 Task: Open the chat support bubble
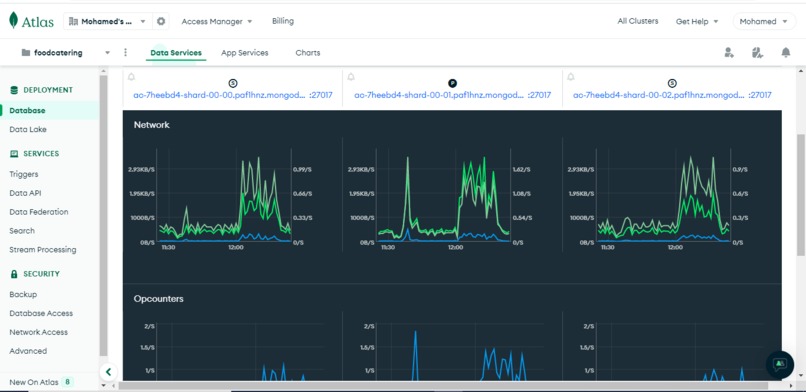click(780, 365)
